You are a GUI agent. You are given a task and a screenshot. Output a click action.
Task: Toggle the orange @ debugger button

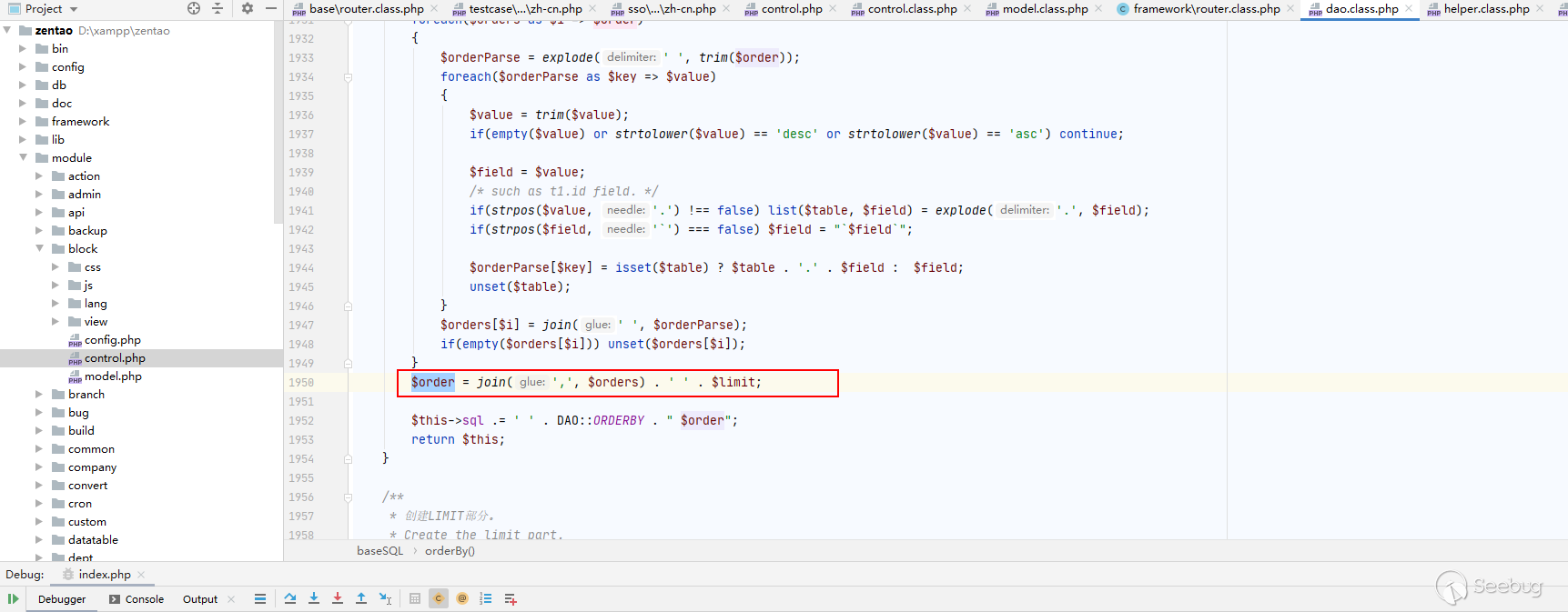pyautogui.click(x=462, y=598)
